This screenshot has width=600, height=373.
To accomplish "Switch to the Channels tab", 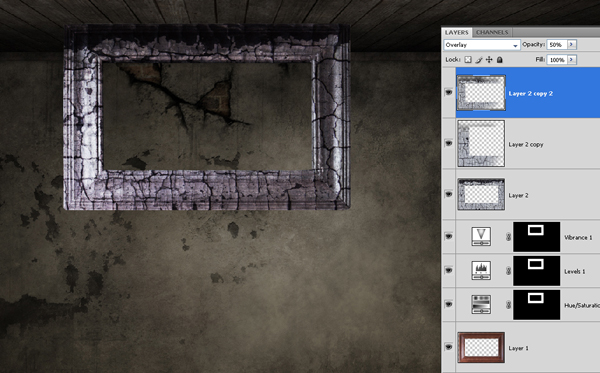I will coord(492,33).
